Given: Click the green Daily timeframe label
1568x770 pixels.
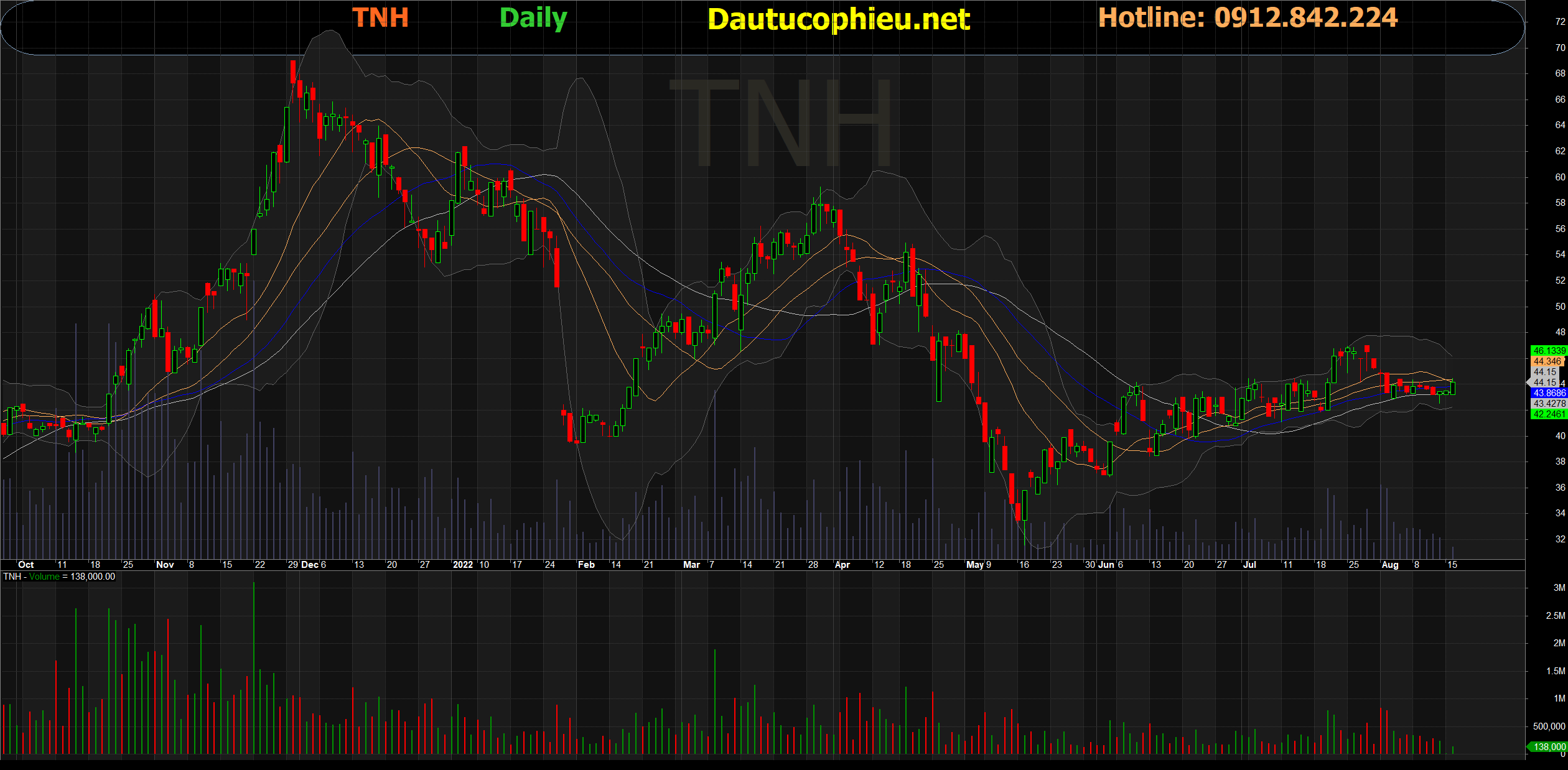Looking at the screenshot, I should pyautogui.click(x=533, y=17).
